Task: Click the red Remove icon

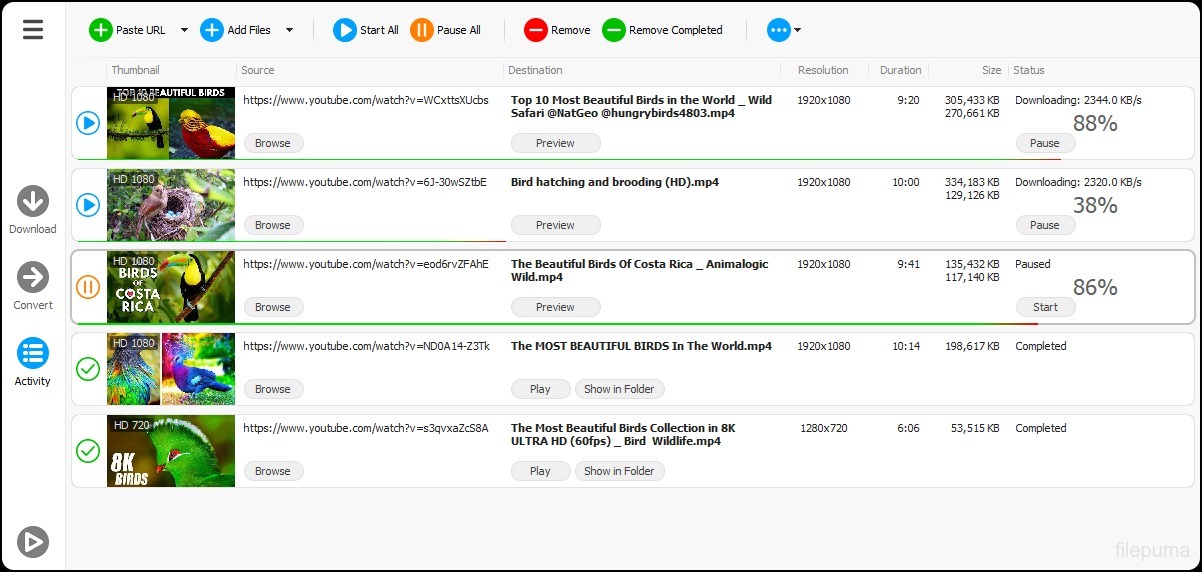Action: (536, 30)
